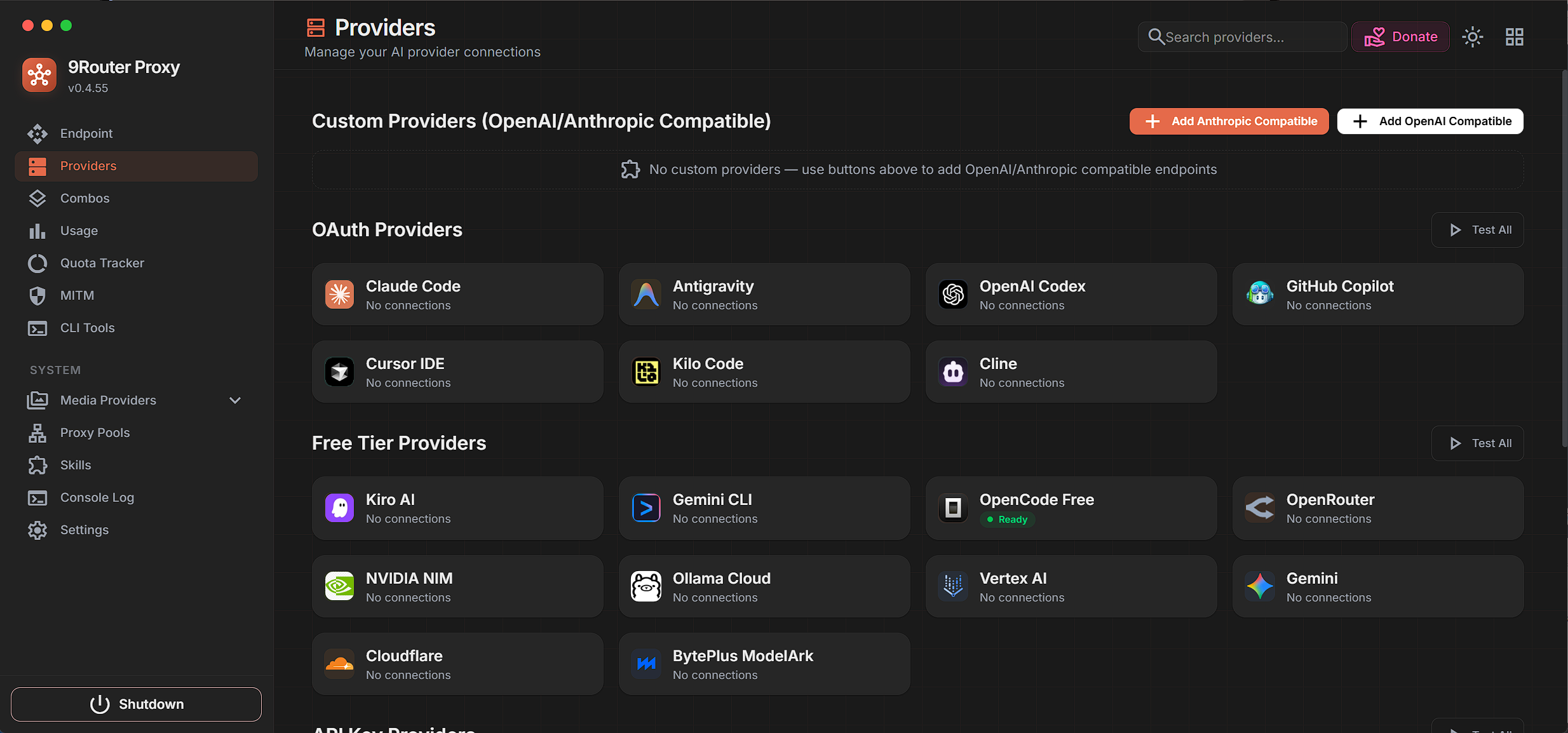1568x733 pixels.
Task: Click the Claude Code provider icon
Action: point(340,295)
